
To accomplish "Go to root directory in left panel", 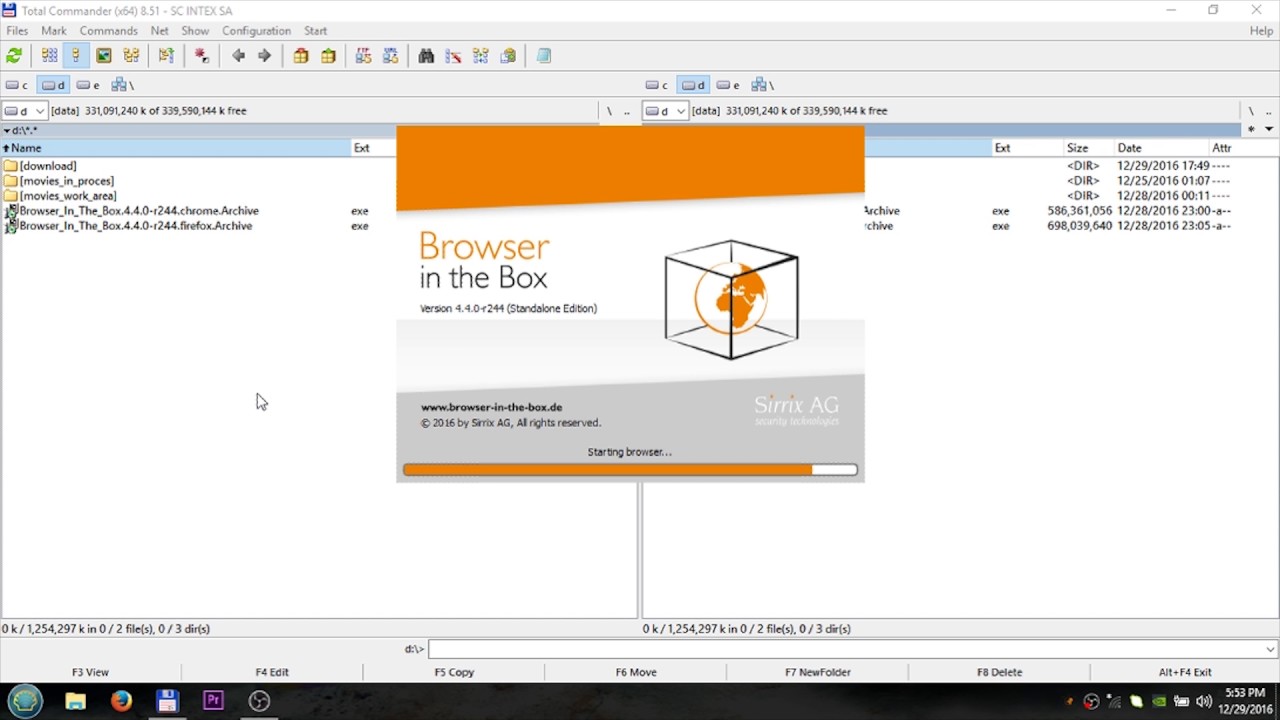I will pyautogui.click(x=609, y=111).
